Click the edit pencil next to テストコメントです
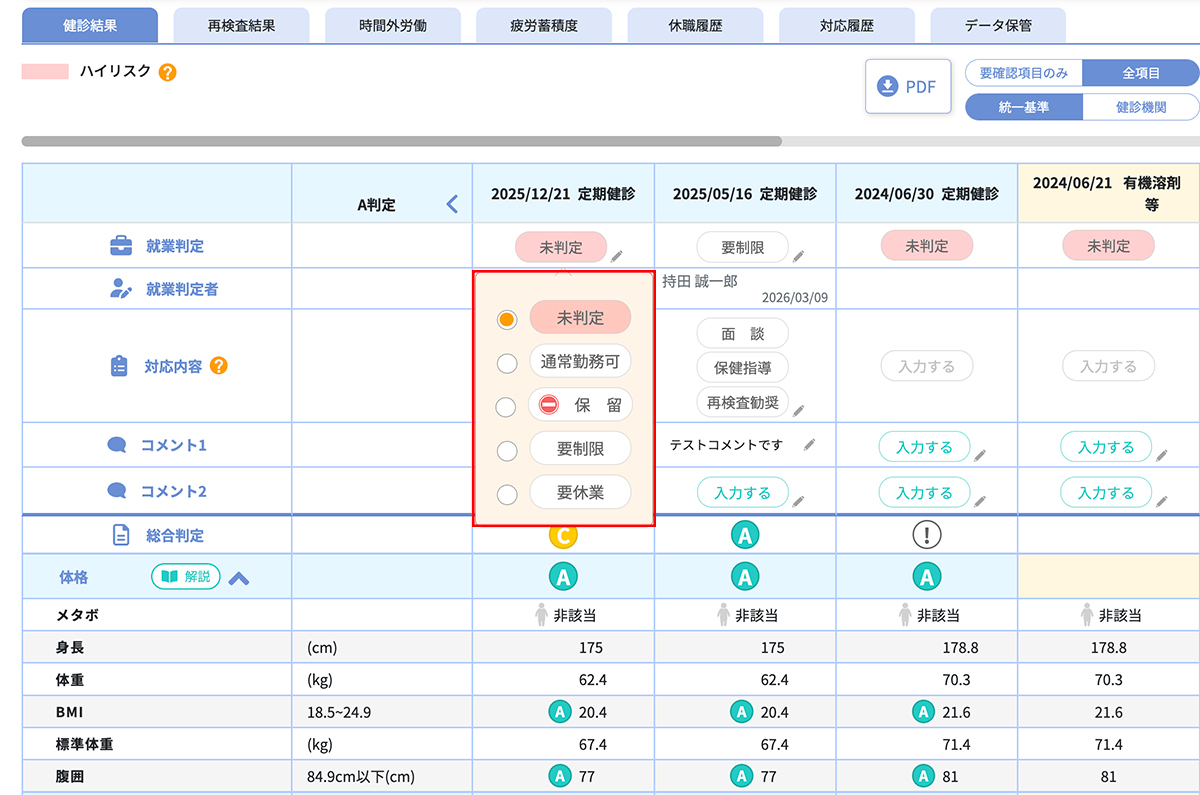Image resolution: width=1200 pixels, height=795 pixels. pos(809,445)
